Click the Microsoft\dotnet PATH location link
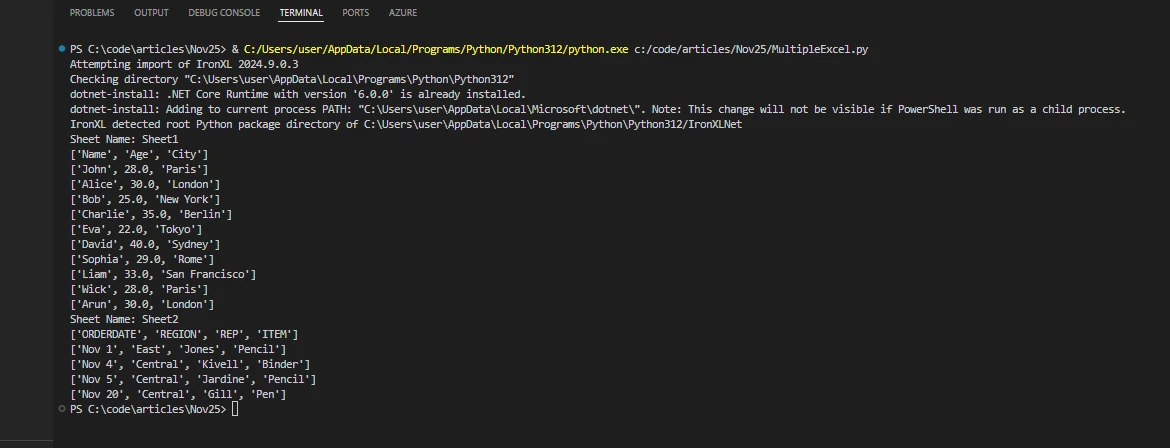 (728, 109)
